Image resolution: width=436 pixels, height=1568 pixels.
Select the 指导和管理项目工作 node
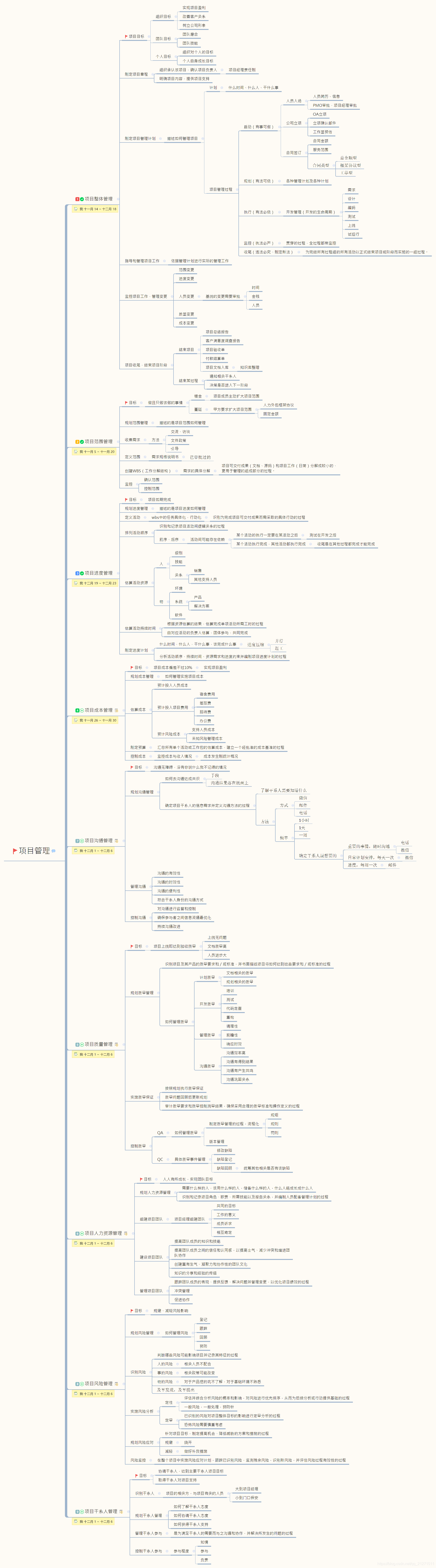pyautogui.click(x=142, y=261)
